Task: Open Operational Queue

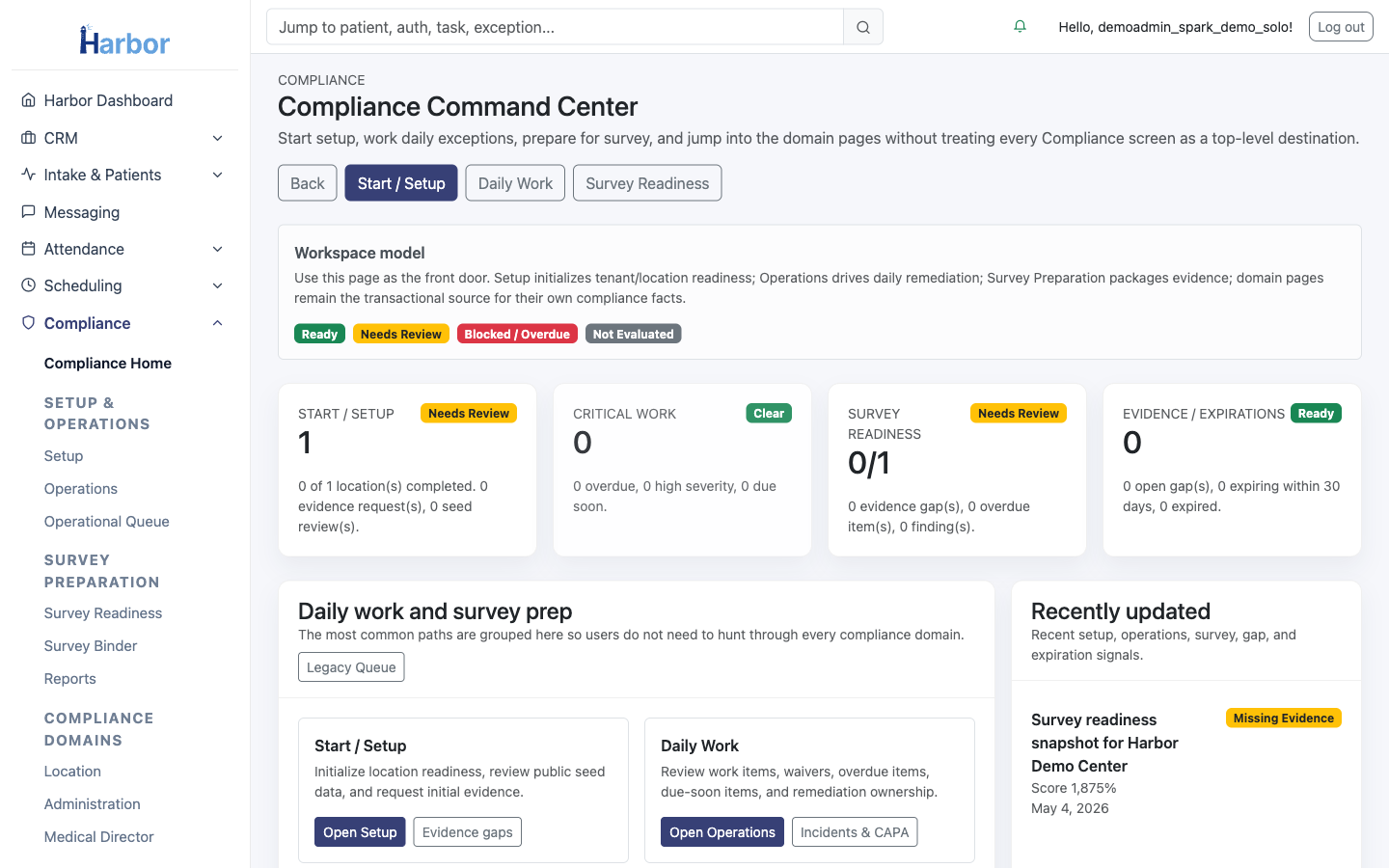Action: [x=107, y=522]
